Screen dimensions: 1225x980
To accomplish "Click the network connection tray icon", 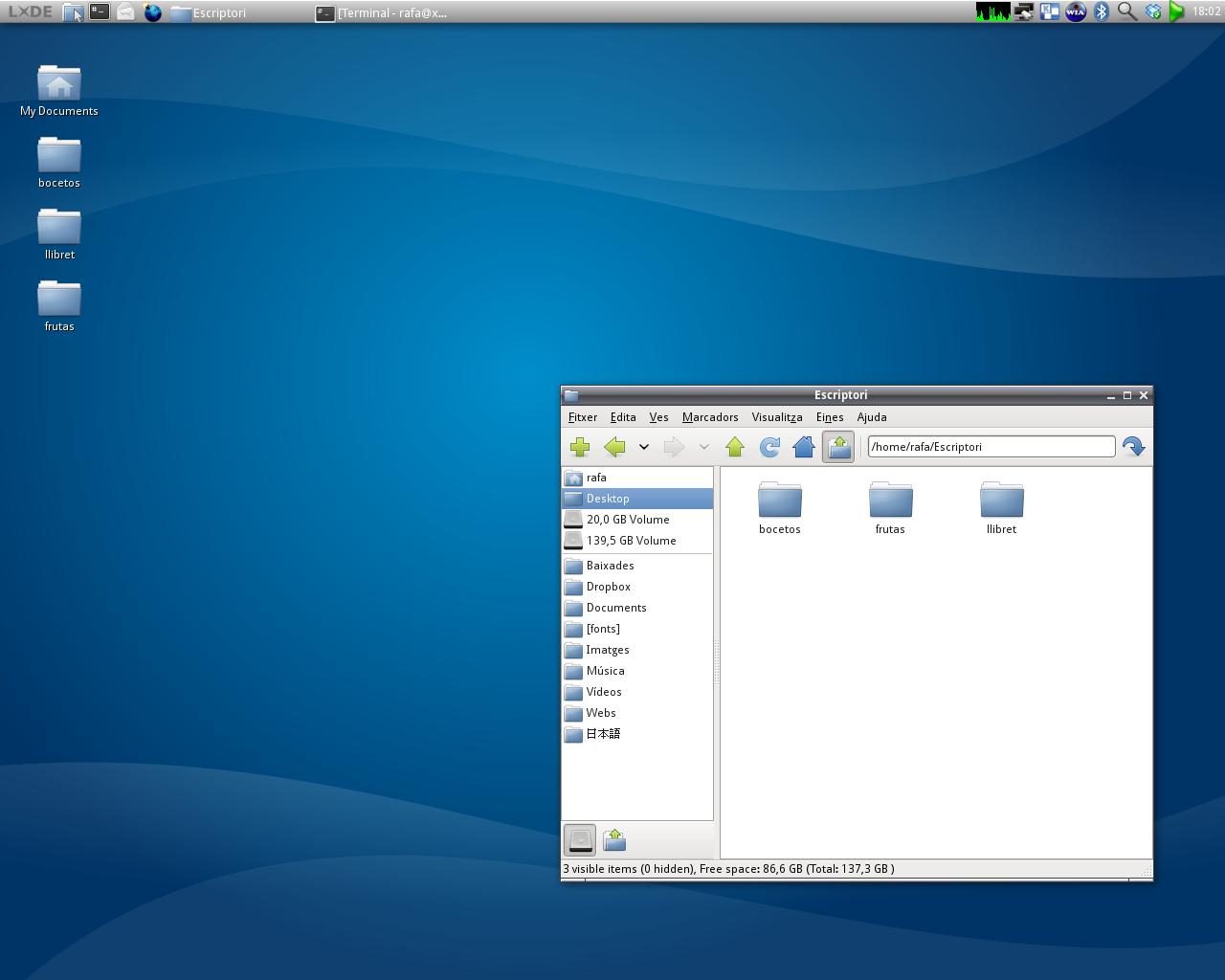I will point(1024,12).
